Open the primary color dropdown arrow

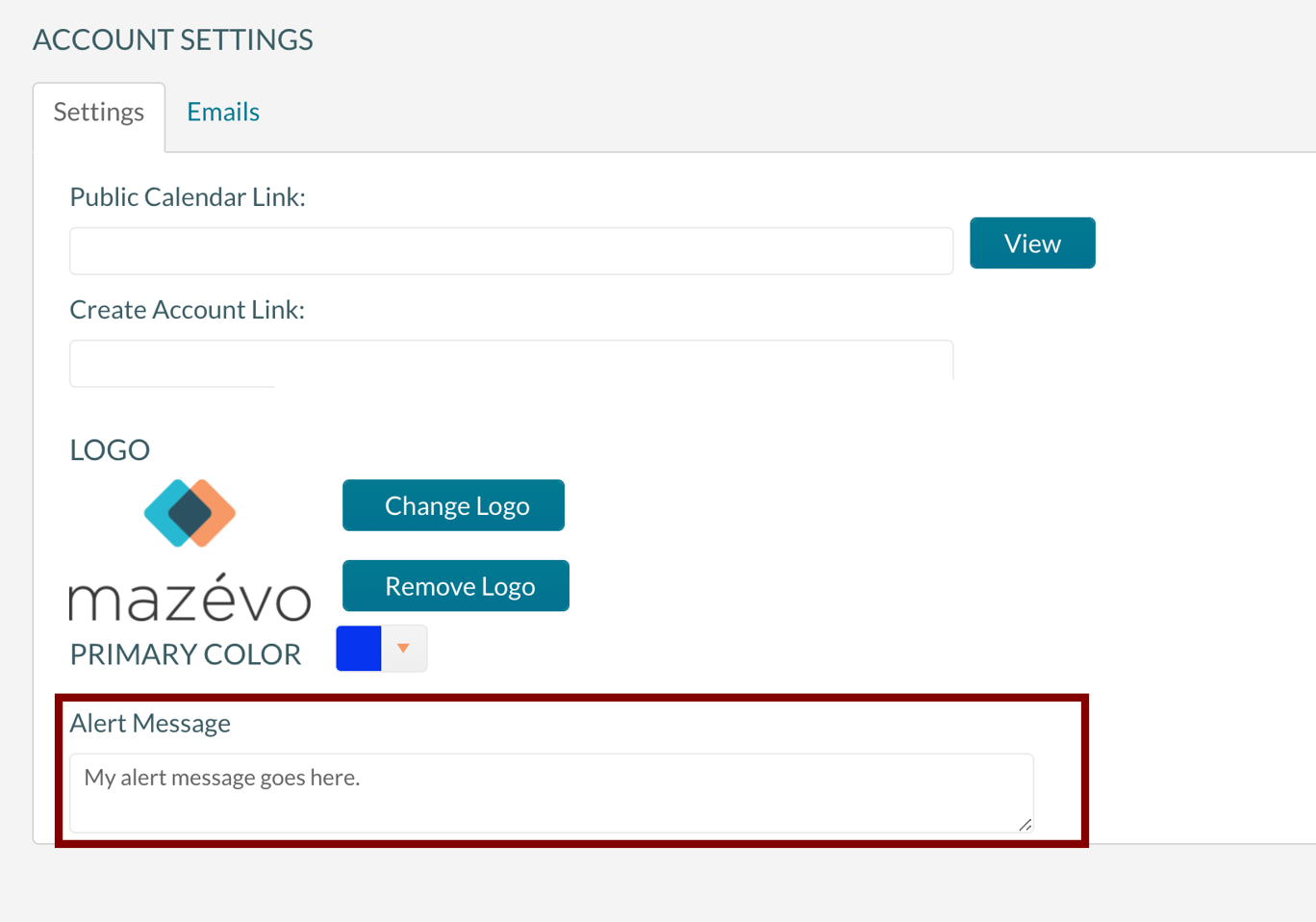coord(404,648)
